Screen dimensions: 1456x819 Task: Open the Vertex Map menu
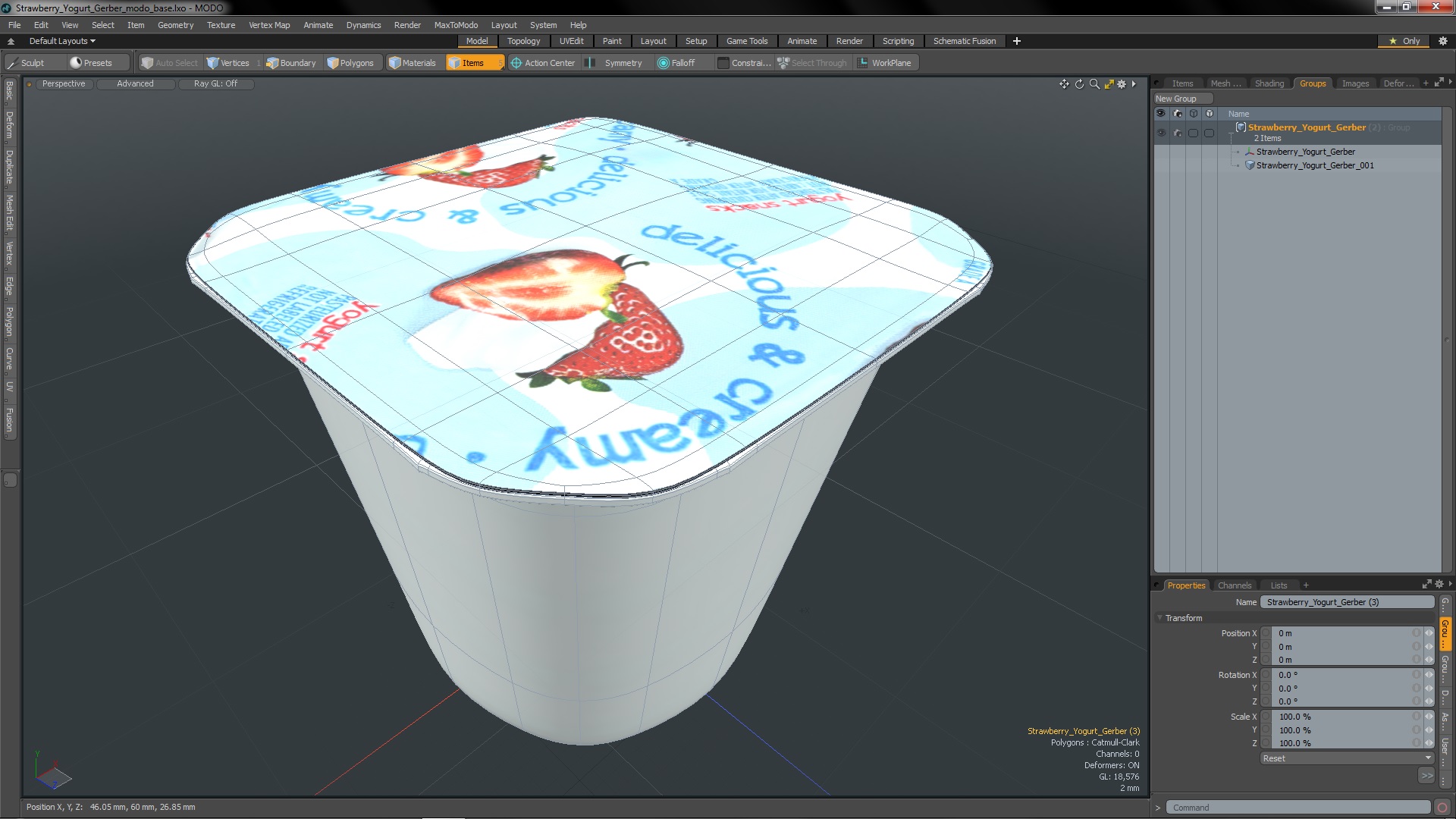point(269,25)
